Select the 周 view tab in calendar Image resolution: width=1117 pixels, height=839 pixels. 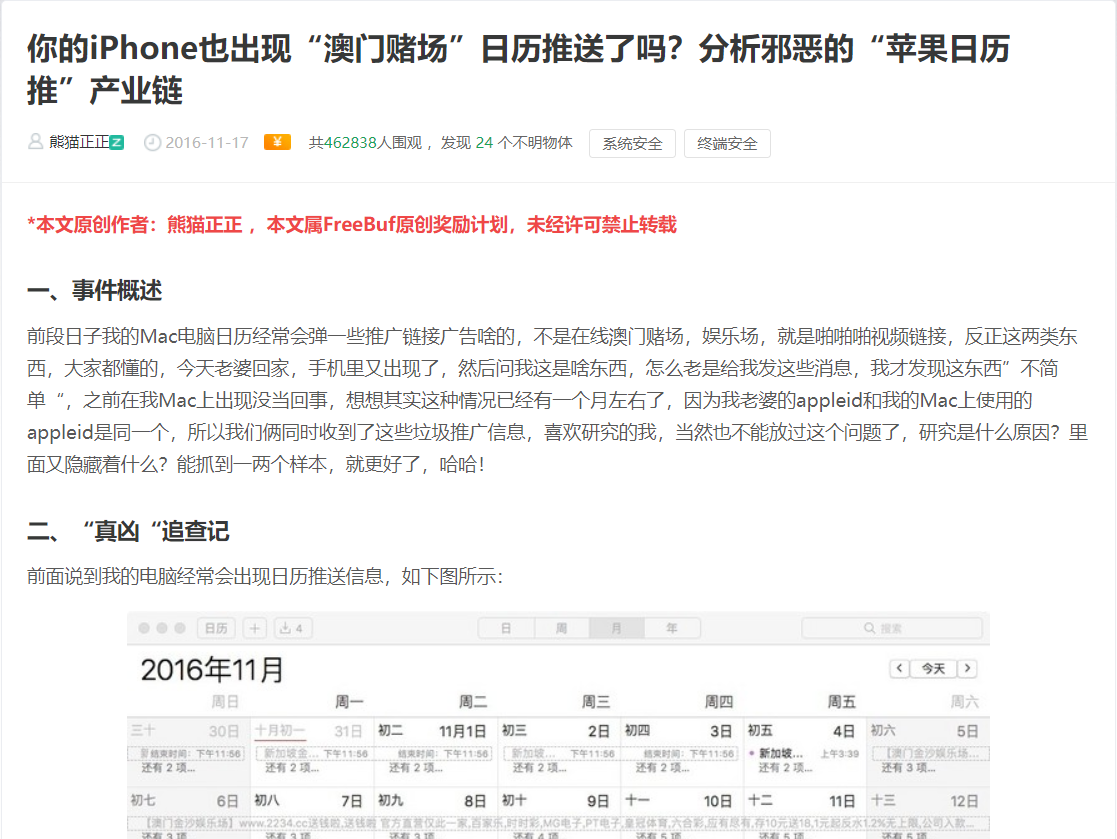(561, 628)
